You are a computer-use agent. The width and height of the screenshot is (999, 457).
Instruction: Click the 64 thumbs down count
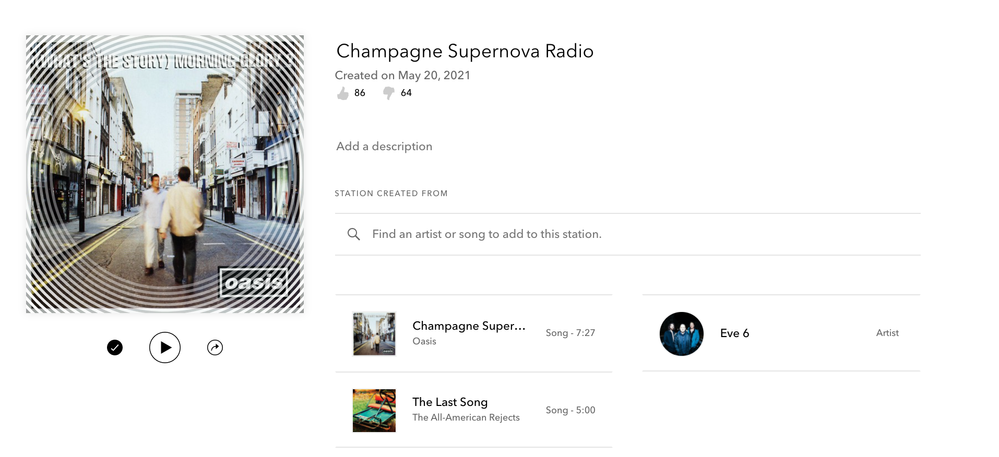pyautogui.click(x=406, y=93)
